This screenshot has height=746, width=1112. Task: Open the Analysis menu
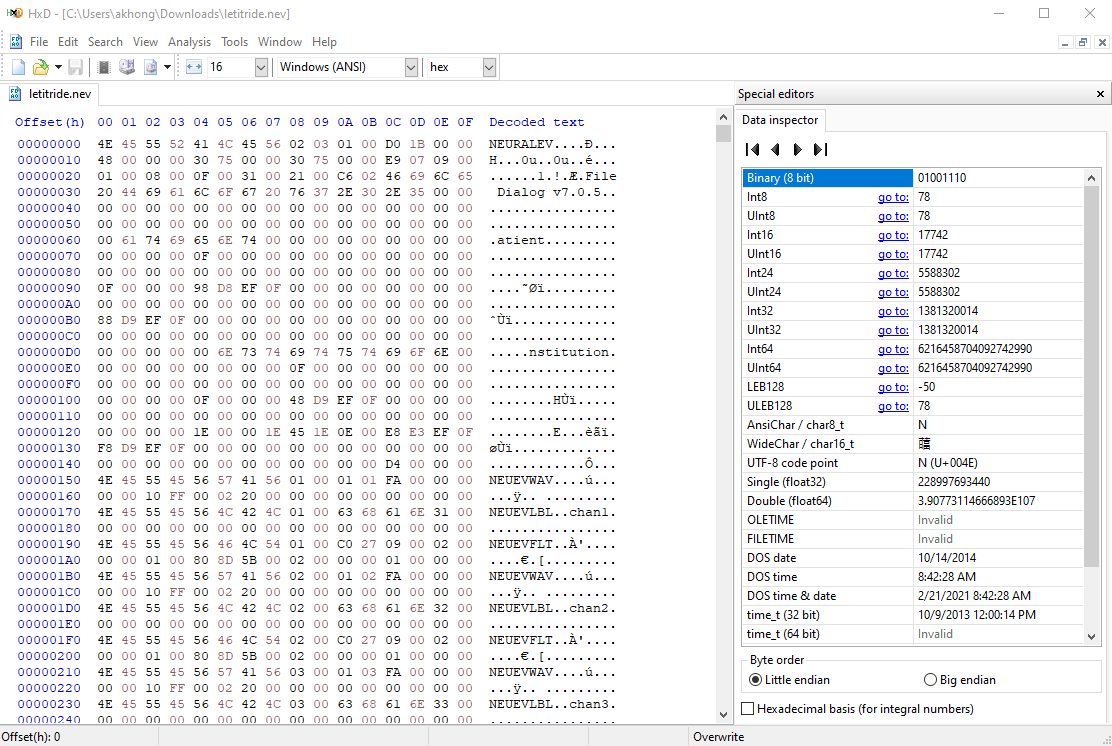click(x=189, y=42)
